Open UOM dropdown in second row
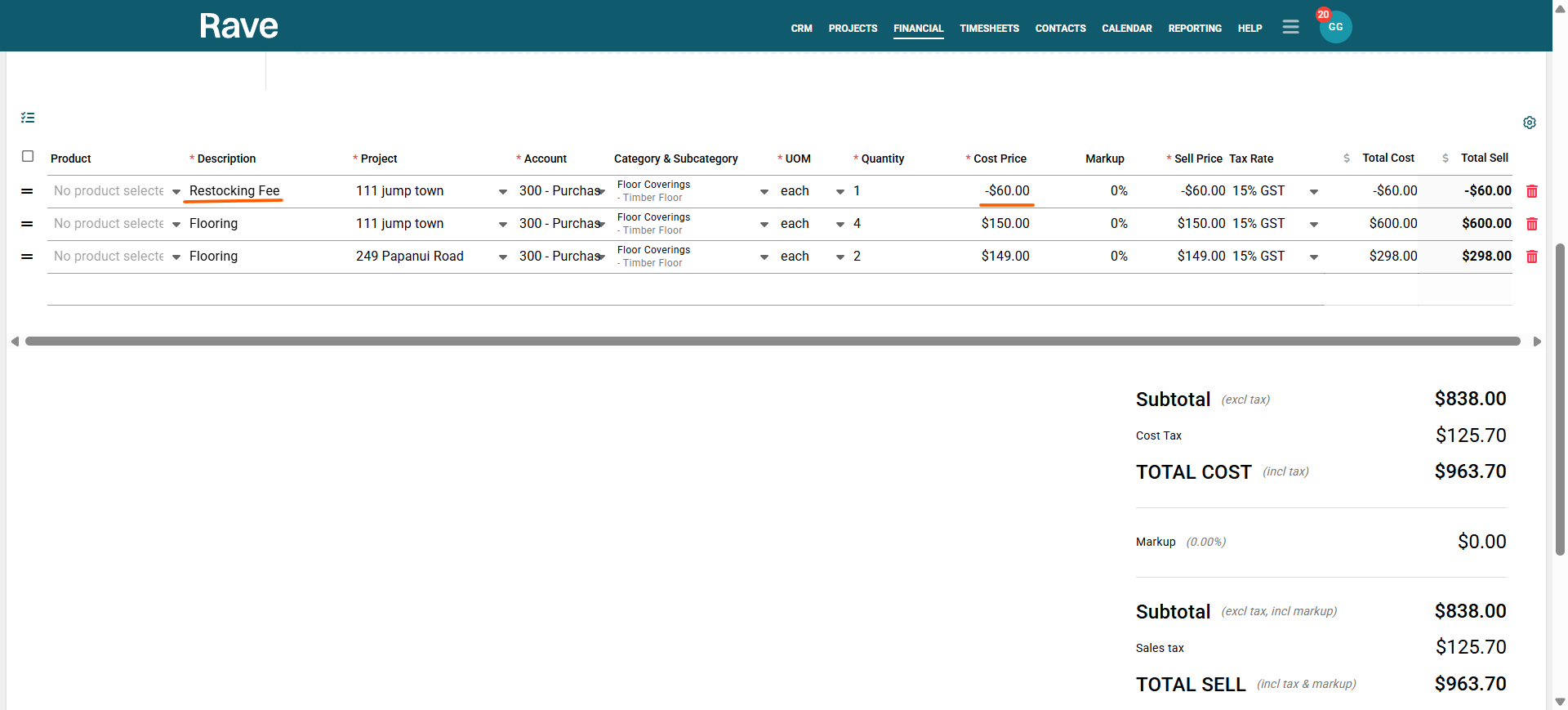The width and height of the screenshot is (1568, 710). click(x=840, y=224)
